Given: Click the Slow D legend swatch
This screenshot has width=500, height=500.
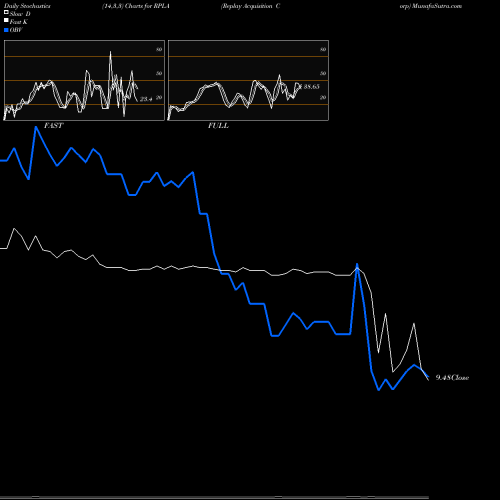Looking at the screenshot, I should pyautogui.click(x=6, y=12).
